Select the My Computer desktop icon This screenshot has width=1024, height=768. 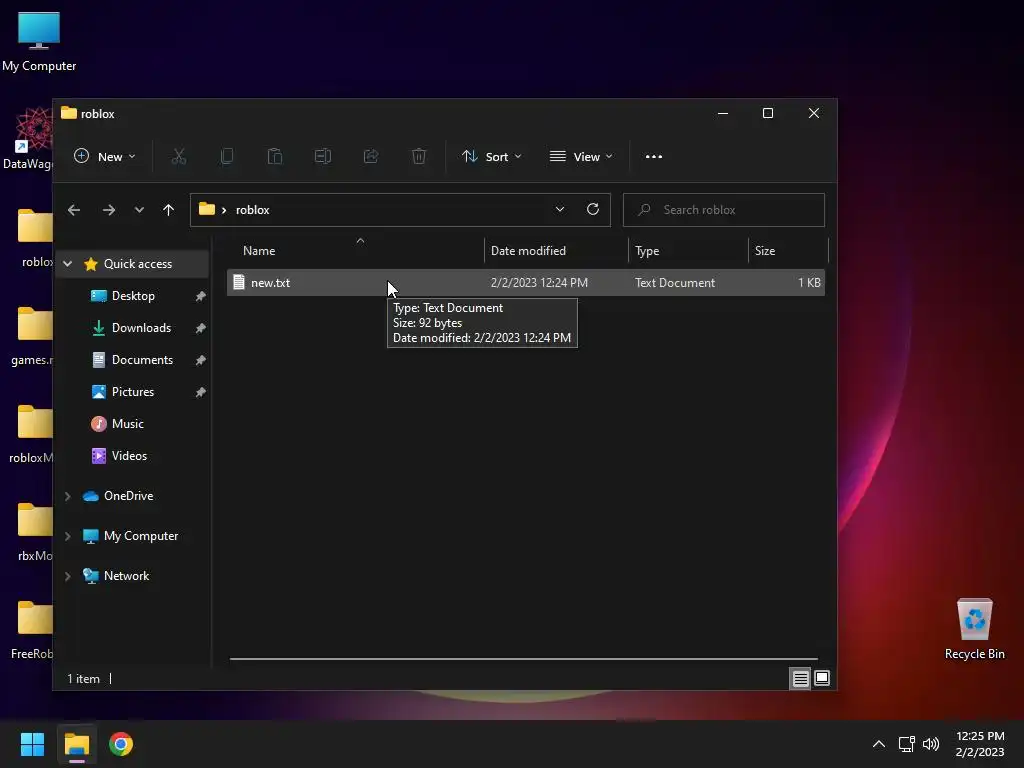39,42
